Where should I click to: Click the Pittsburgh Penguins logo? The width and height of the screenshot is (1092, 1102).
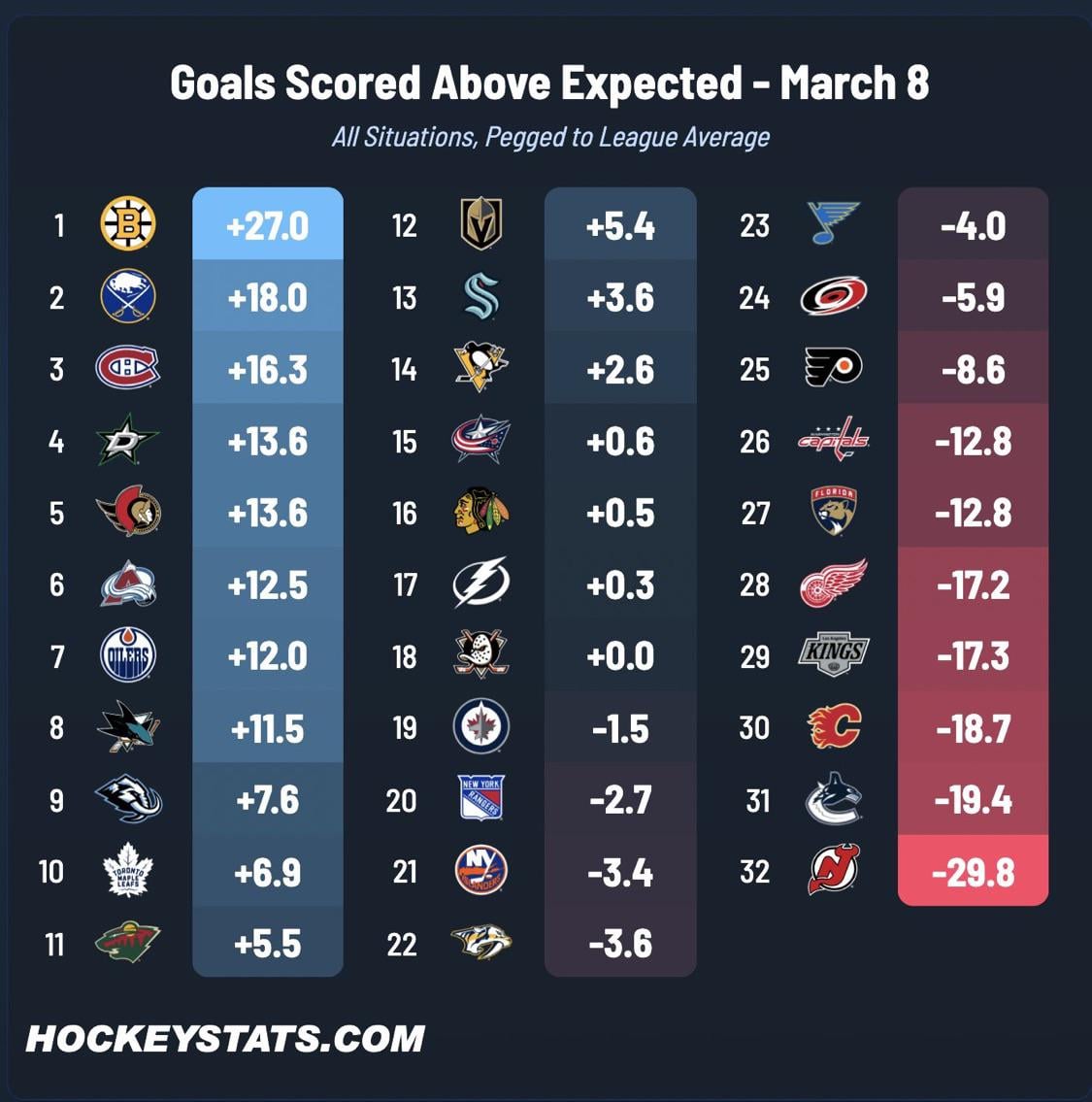481,368
